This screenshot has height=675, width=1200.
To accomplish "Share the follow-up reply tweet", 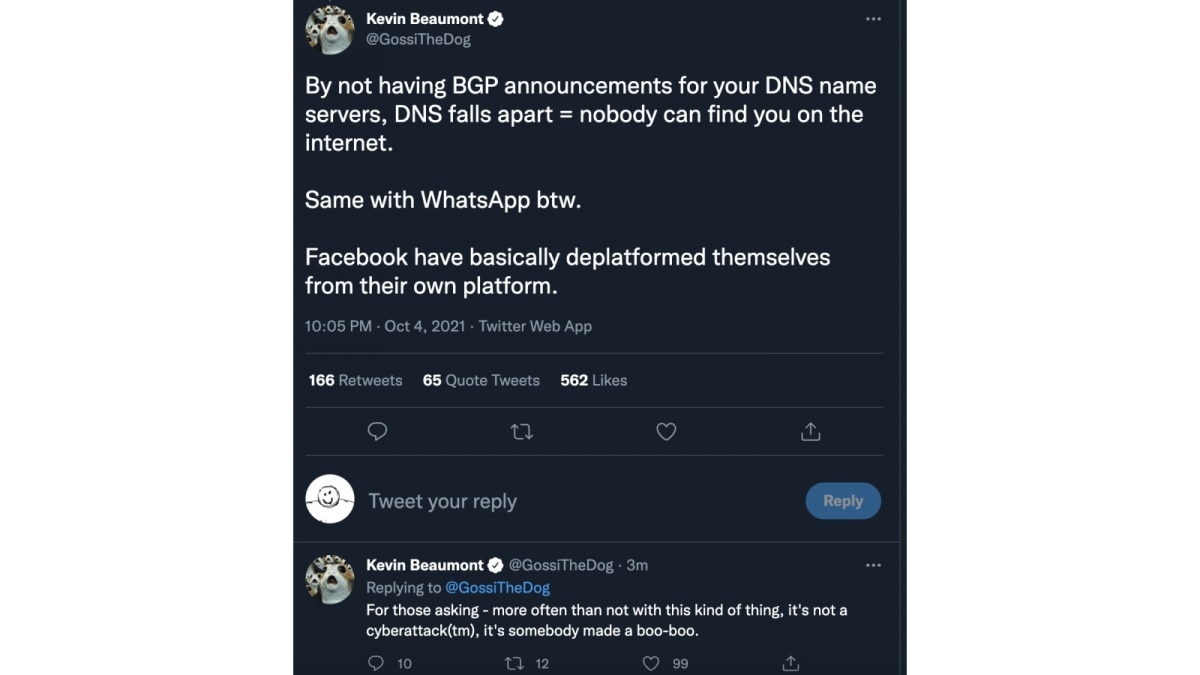I will click(790, 663).
